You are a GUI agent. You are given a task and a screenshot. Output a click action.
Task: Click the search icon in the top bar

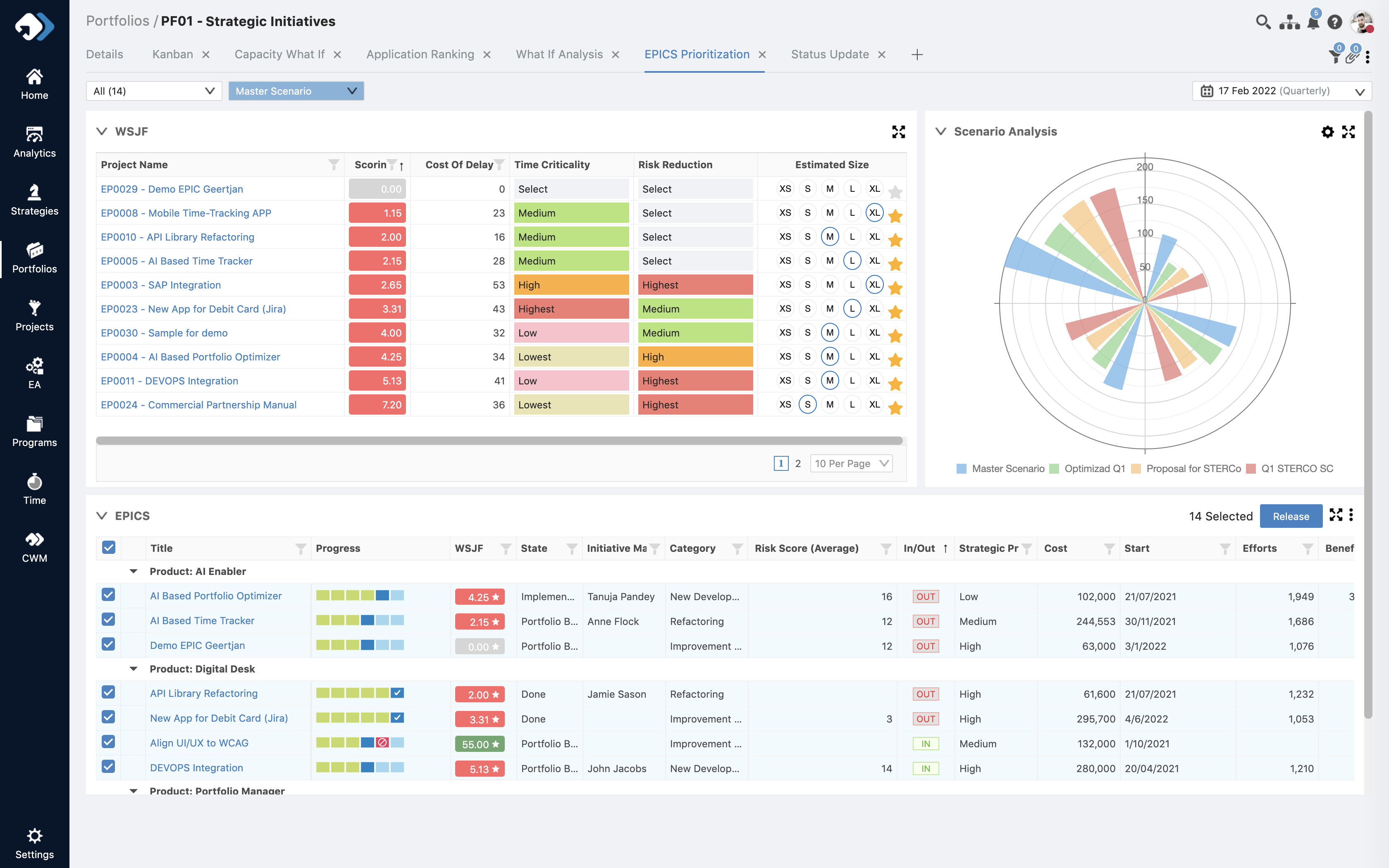click(1263, 21)
